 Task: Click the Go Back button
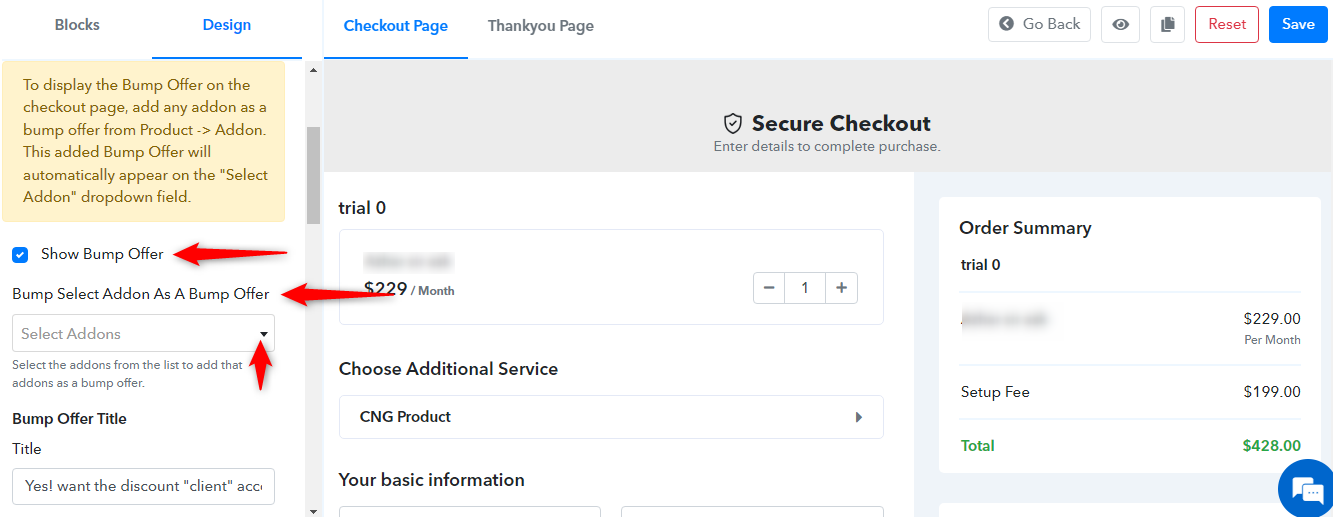[1039, 24]
